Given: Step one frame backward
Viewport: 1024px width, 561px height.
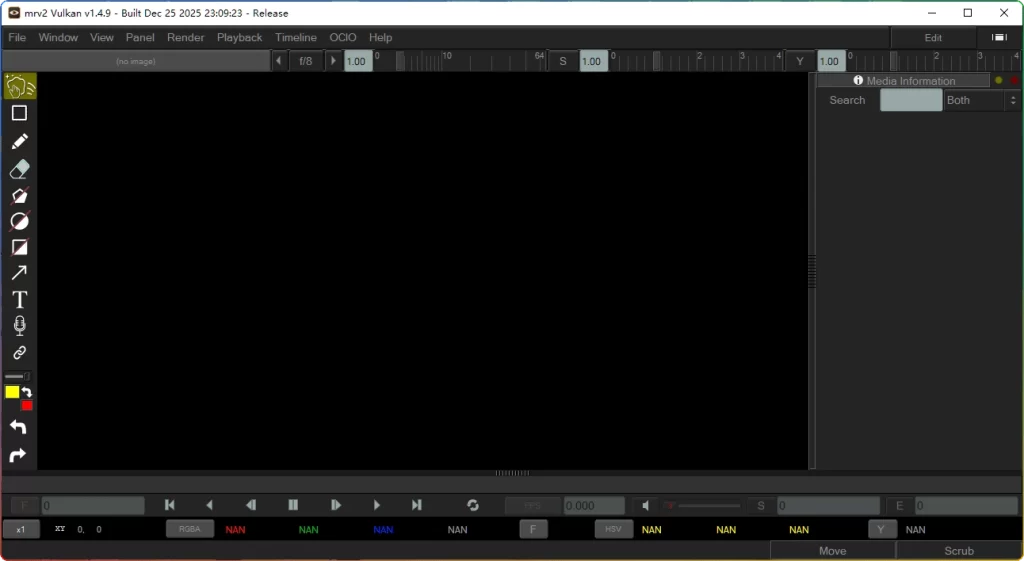Looking at the screenshot, I should (x=251, y=505).
